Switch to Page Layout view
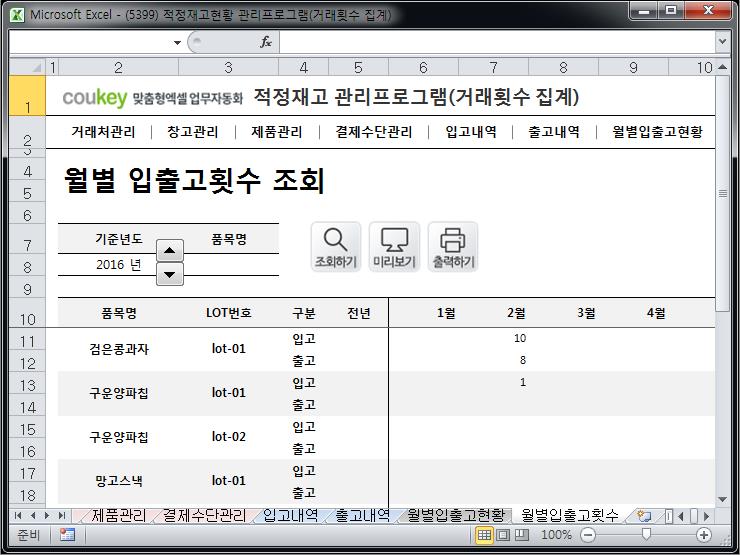740x555 pixels. 503,535
